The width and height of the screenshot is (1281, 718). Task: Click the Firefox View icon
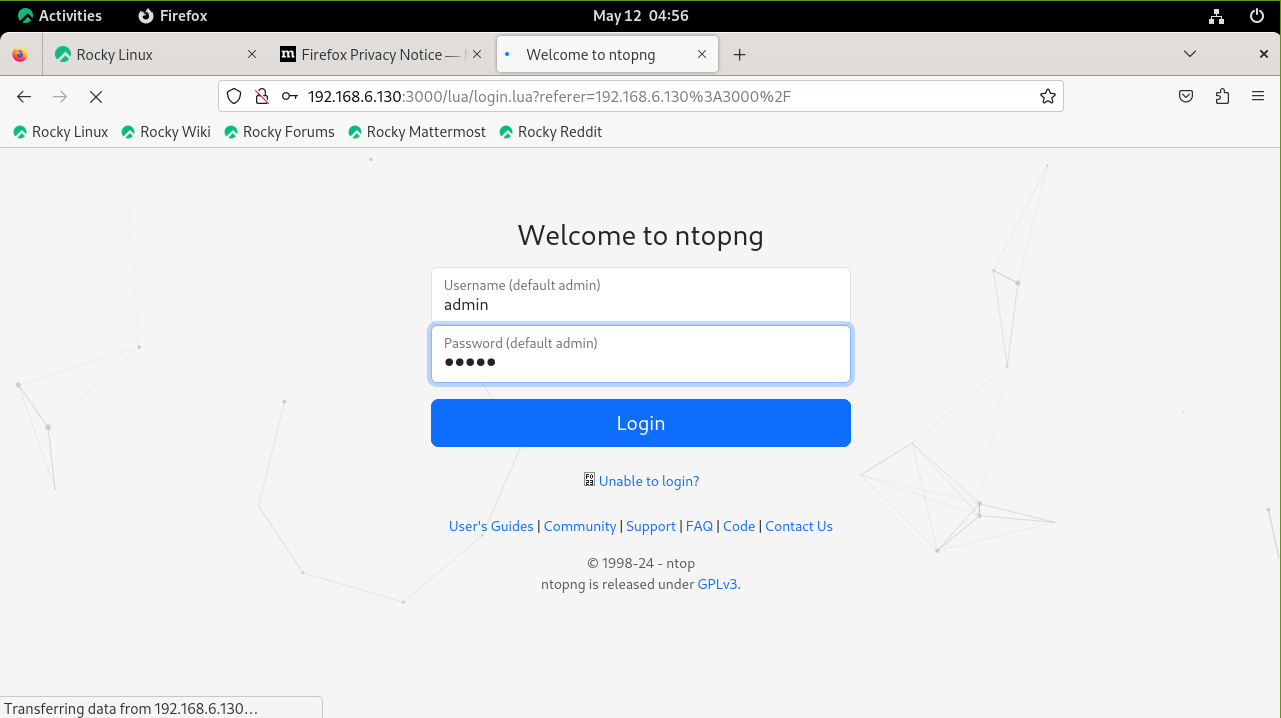click(x=20, y=55)
